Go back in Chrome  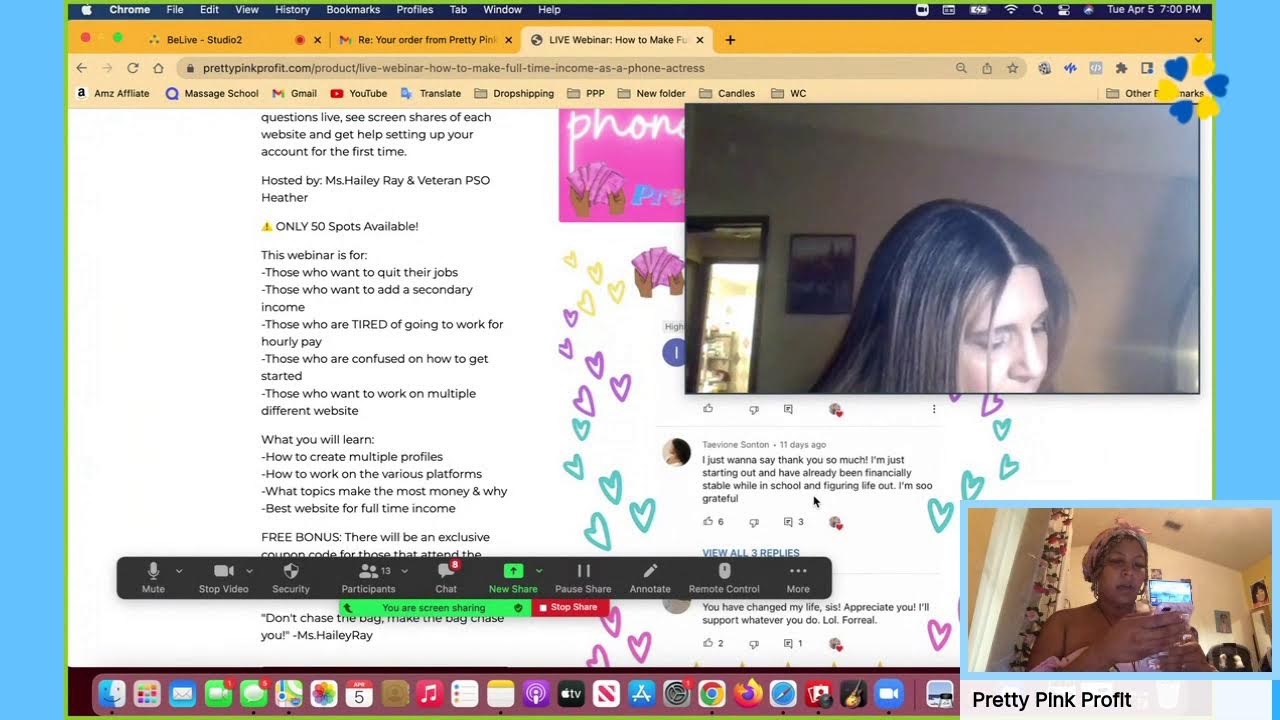[82, 68]
